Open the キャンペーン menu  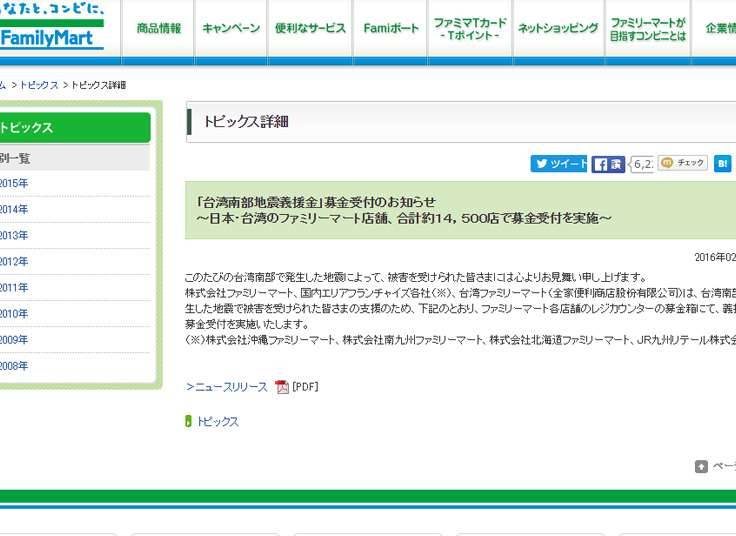(231, 29)
